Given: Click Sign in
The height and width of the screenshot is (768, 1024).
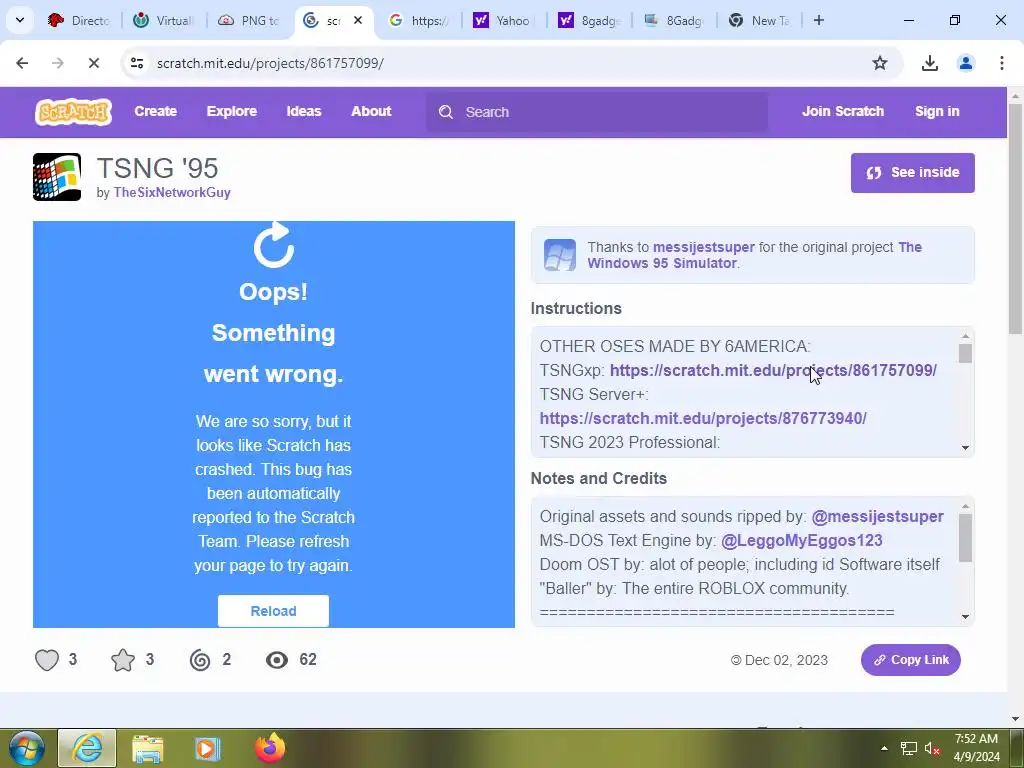Looking at the screenshot, I should tap(937, 112).
